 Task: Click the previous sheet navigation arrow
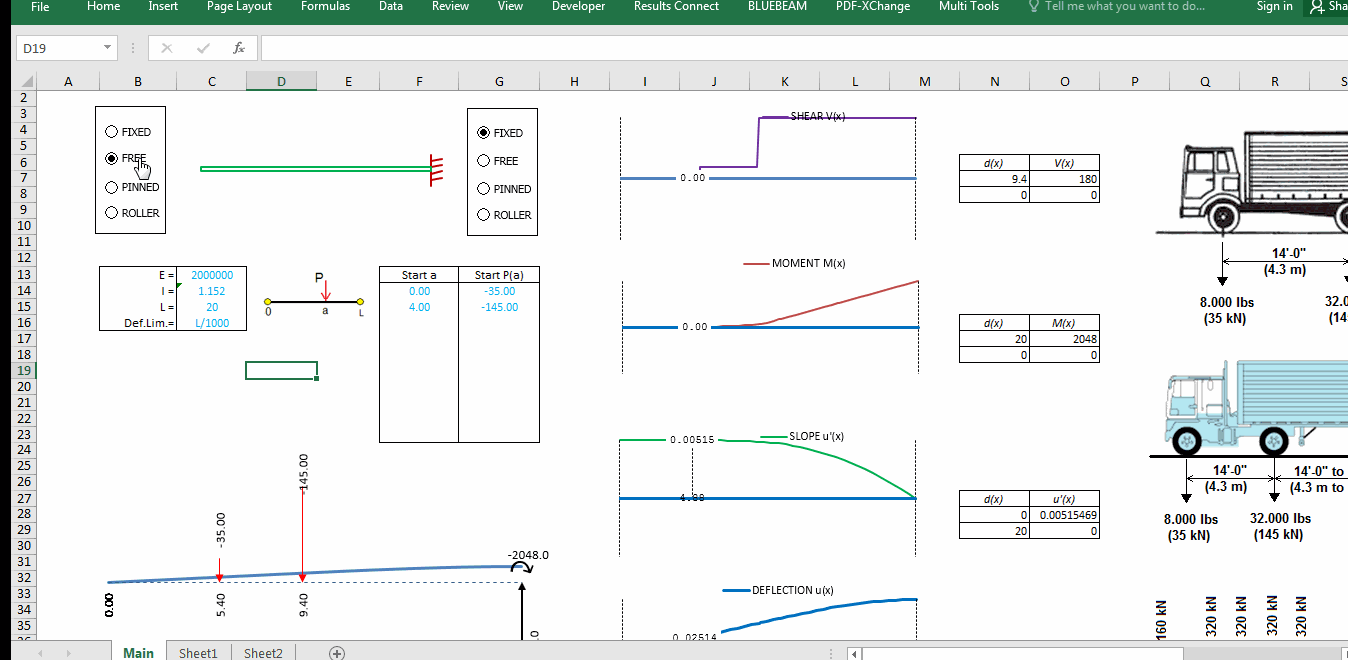pos(40,653)
